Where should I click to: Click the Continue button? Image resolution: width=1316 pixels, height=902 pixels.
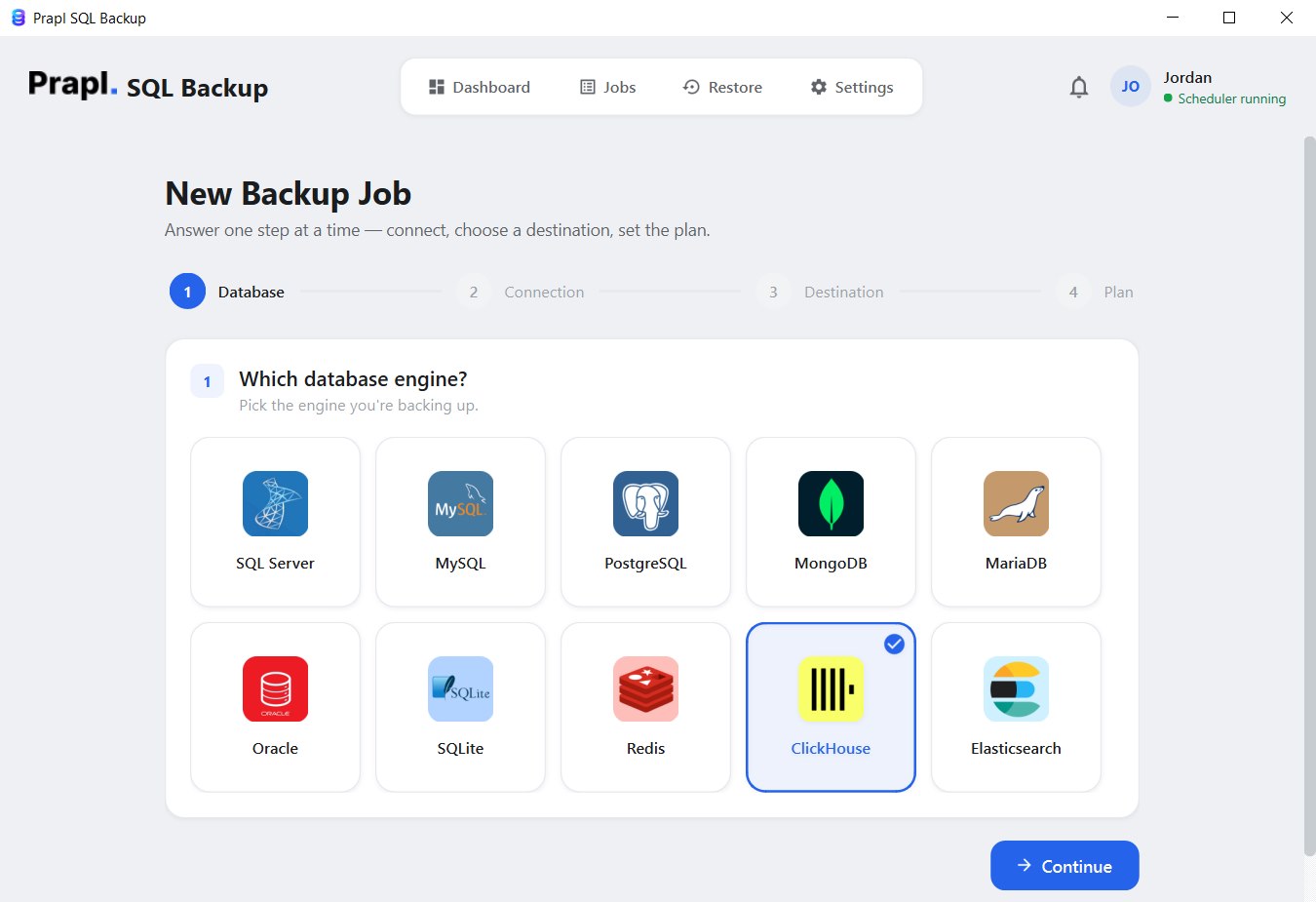1064,866
